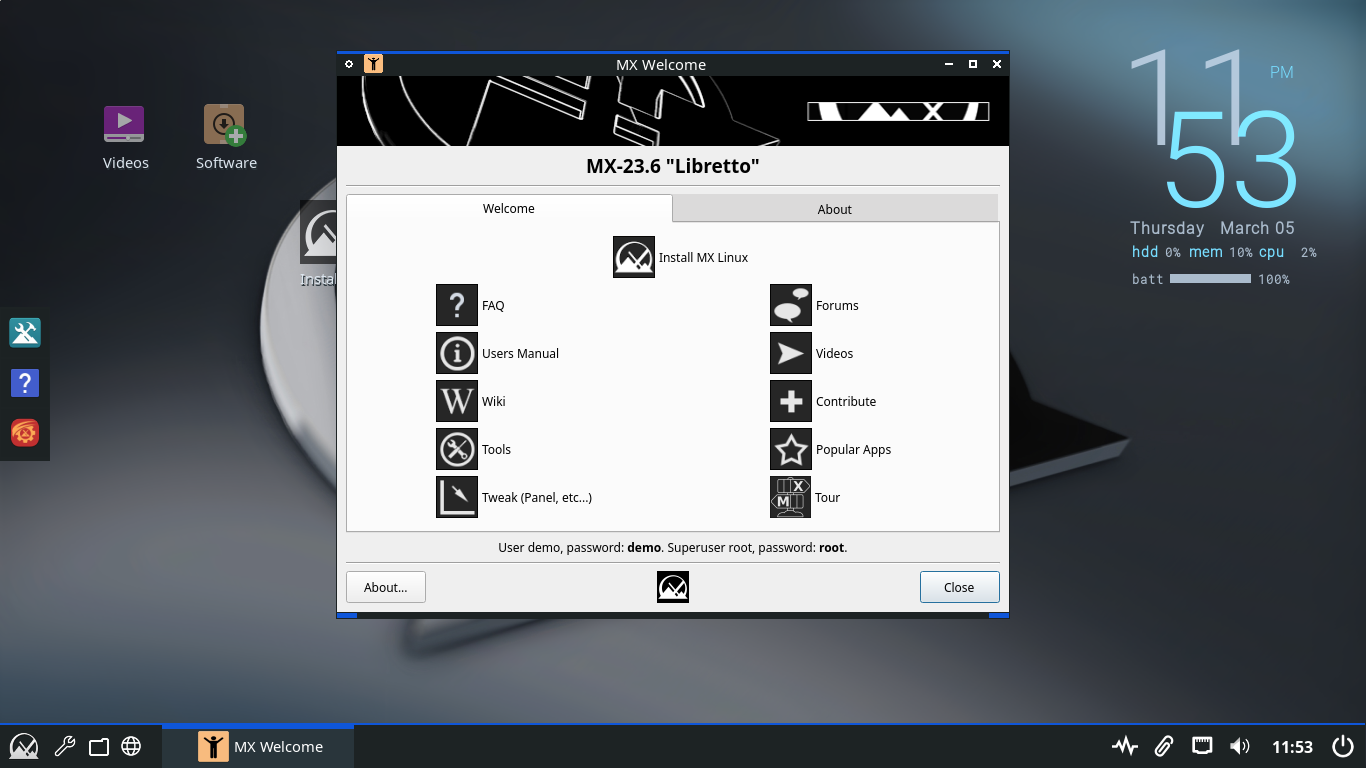Image resolution: width=1366 pixels, height=768 pixels.
Task: Click the Contribute plus icon
Action: pyautogui.click(x=790, y=401)
